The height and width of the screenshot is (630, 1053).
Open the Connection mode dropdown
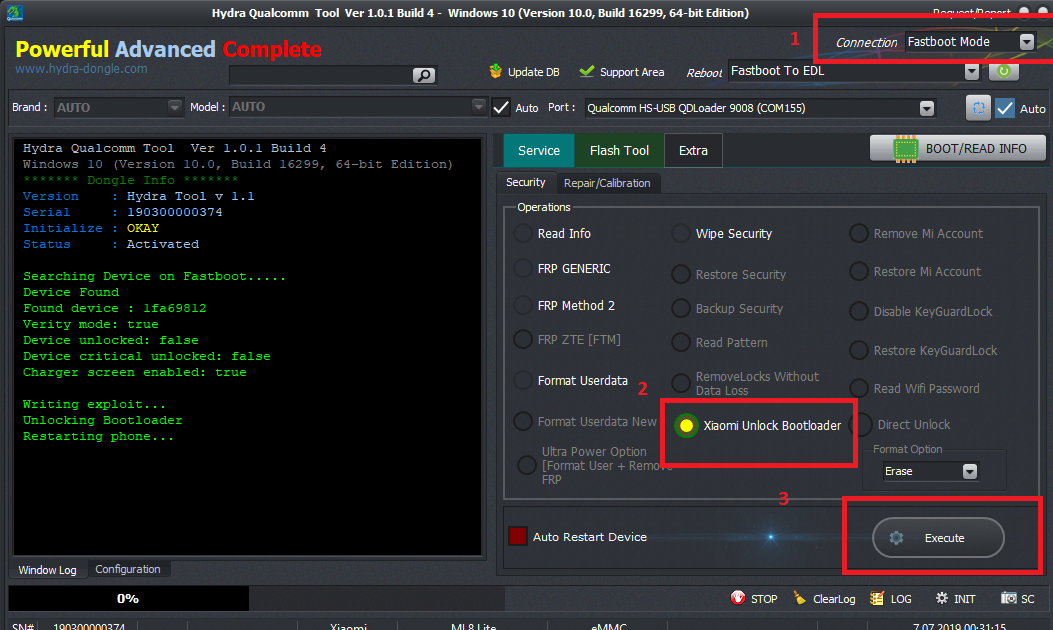1026,42
